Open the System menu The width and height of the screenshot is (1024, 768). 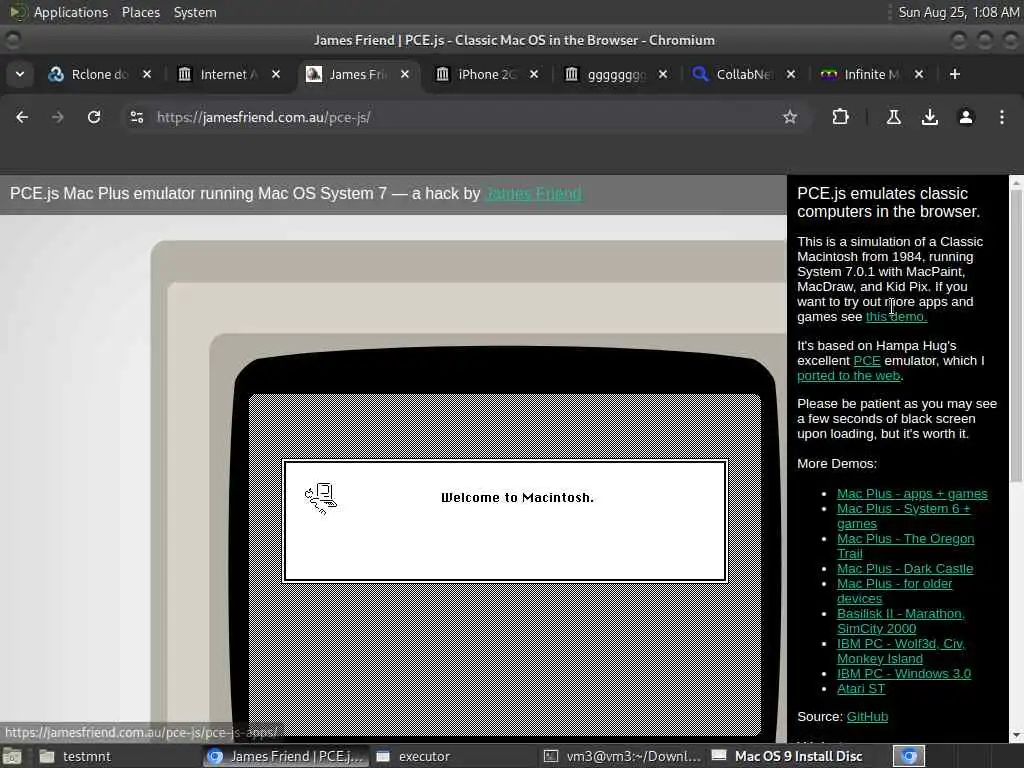point(195,12)
